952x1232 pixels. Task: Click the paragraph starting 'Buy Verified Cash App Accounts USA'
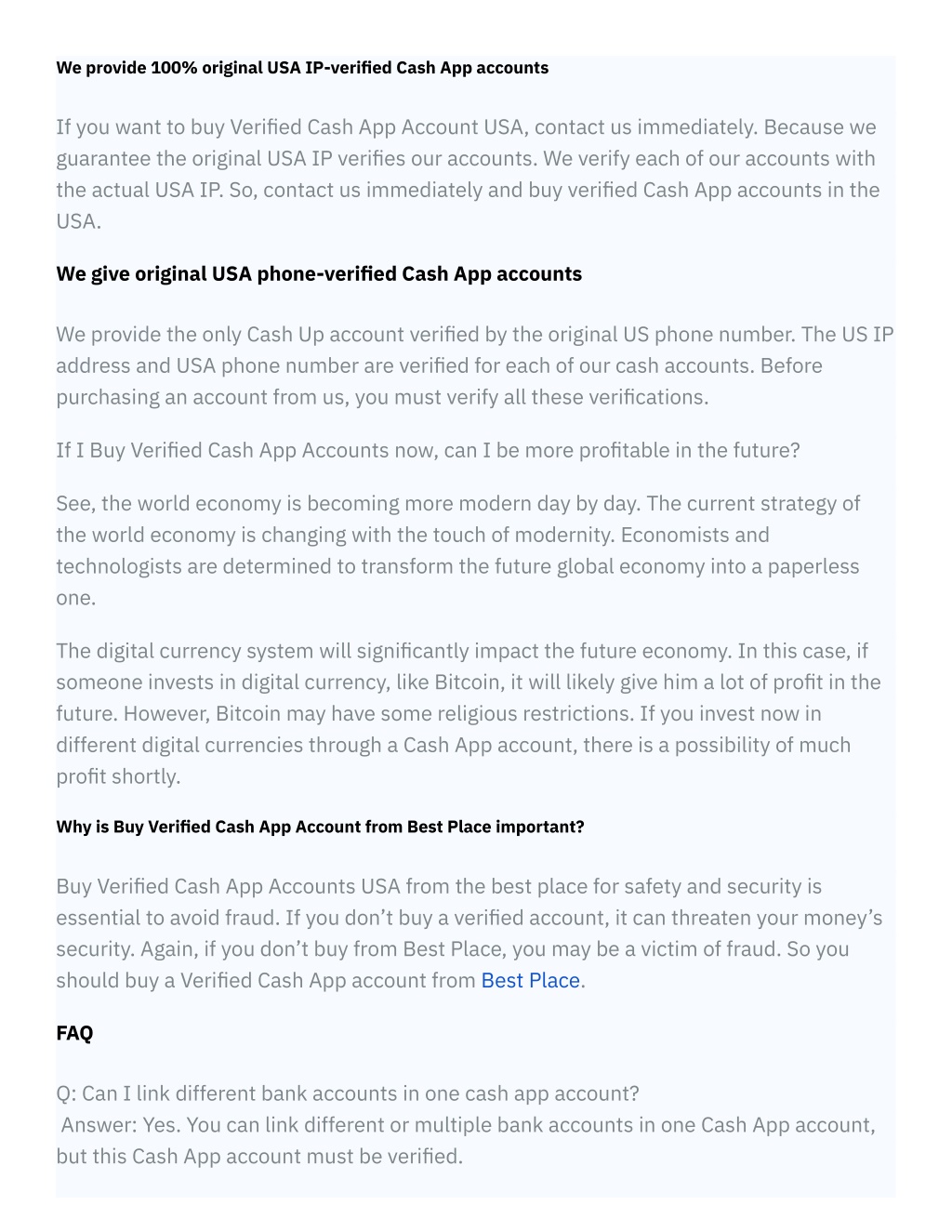[x=469, y=934]
